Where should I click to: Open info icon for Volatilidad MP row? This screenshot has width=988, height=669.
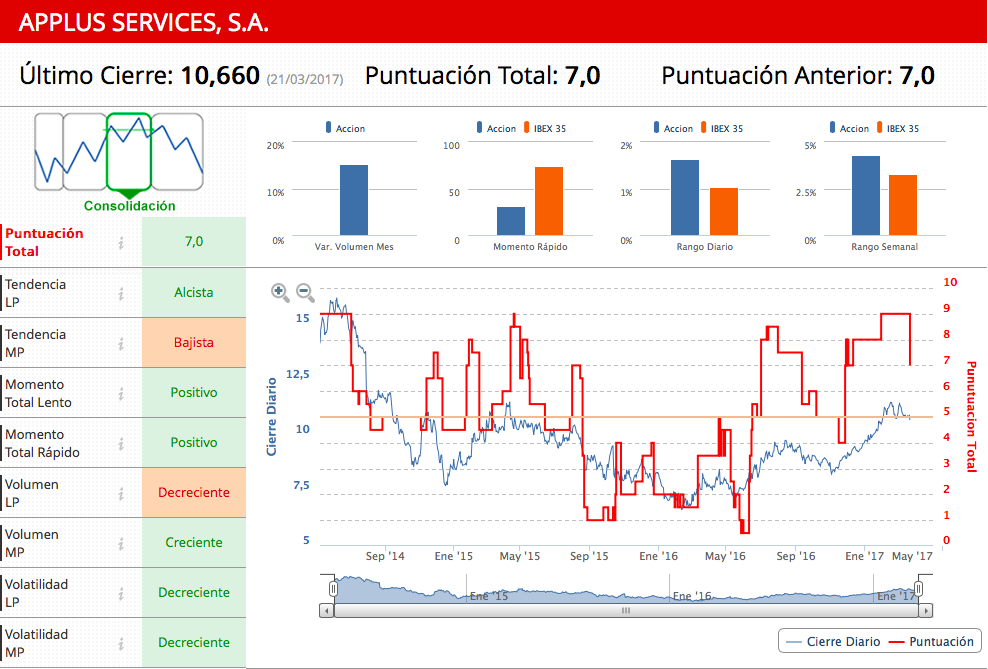click(x=121, y=644)
